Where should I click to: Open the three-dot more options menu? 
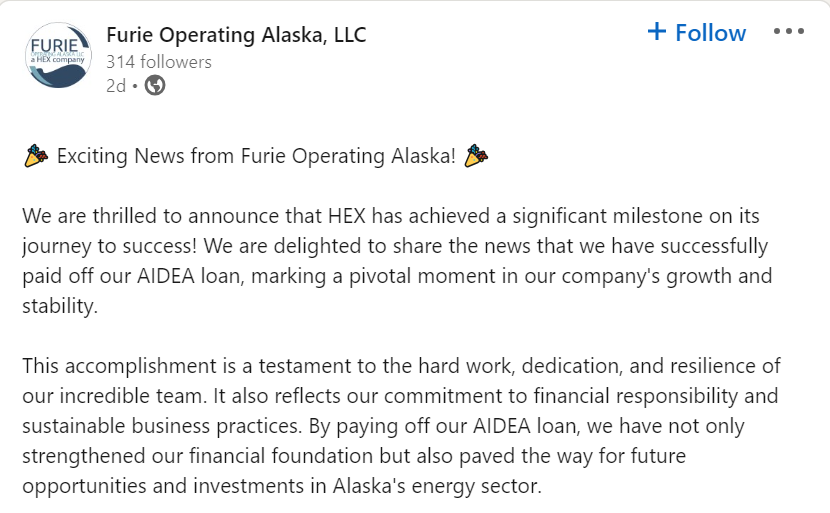tap(789, 32)
